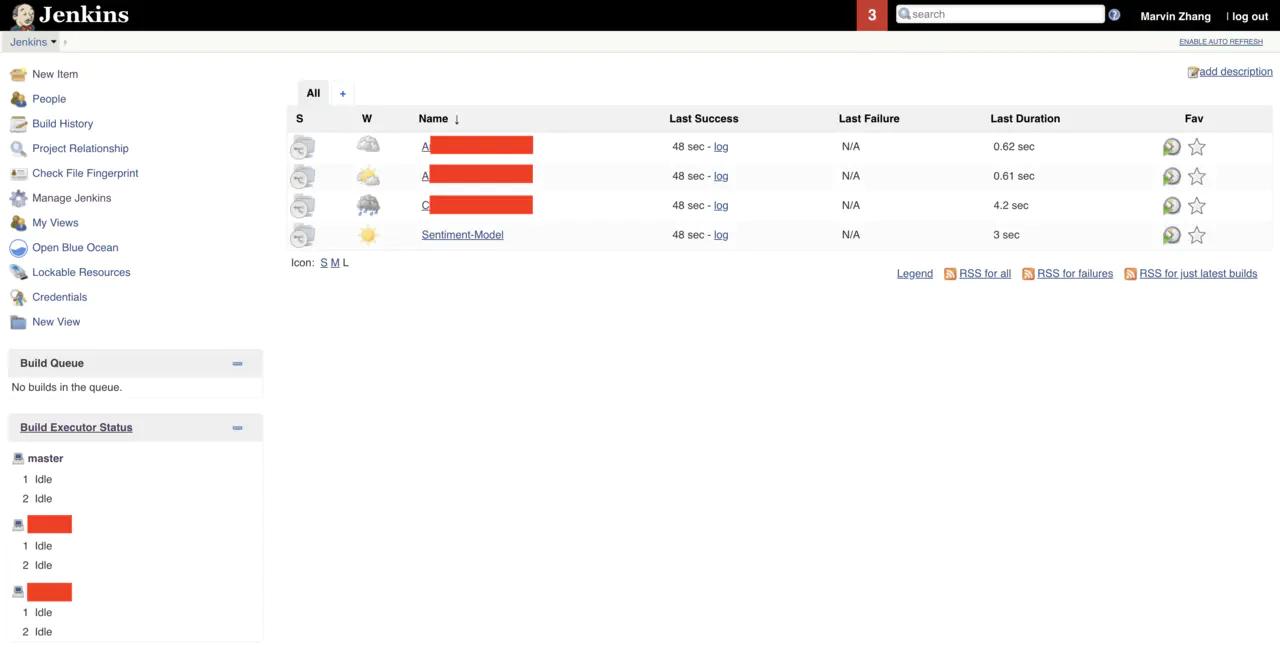Image resolution: width=1280 pixels, height=654 pixels.
Task: Sort by Last Duration column header
Action: pyautogui.click(x=1025, y=119)
